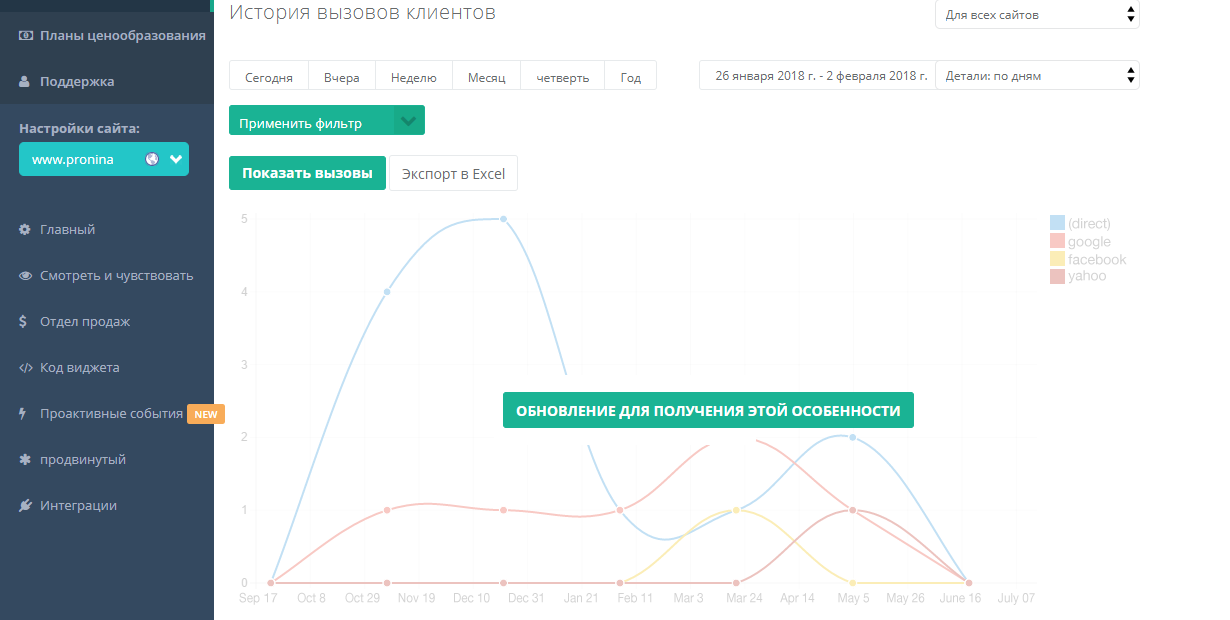Open the Для всех сайтов dropdown
Viewport: 1230px width, 620px height.
[x=1037, y=15]
